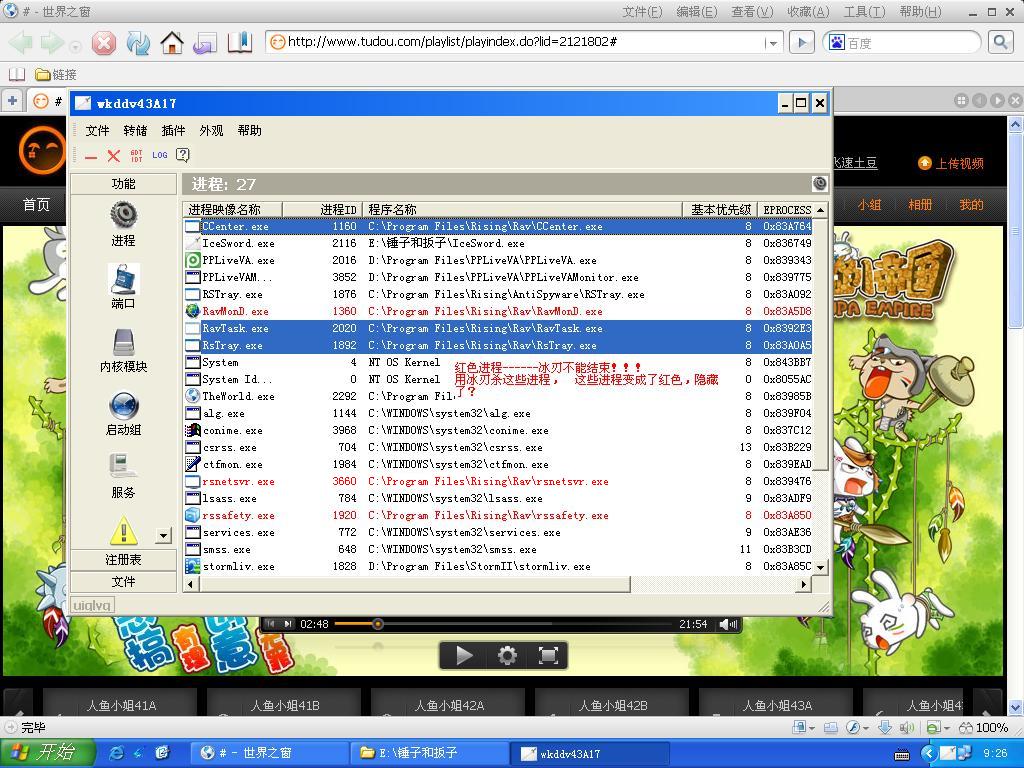Viewport: 1024px width, 768px height.
Task: Open Internet Explorer quick launch icon in taskbar
Action: pyautogui.click(x=117, y=753)
